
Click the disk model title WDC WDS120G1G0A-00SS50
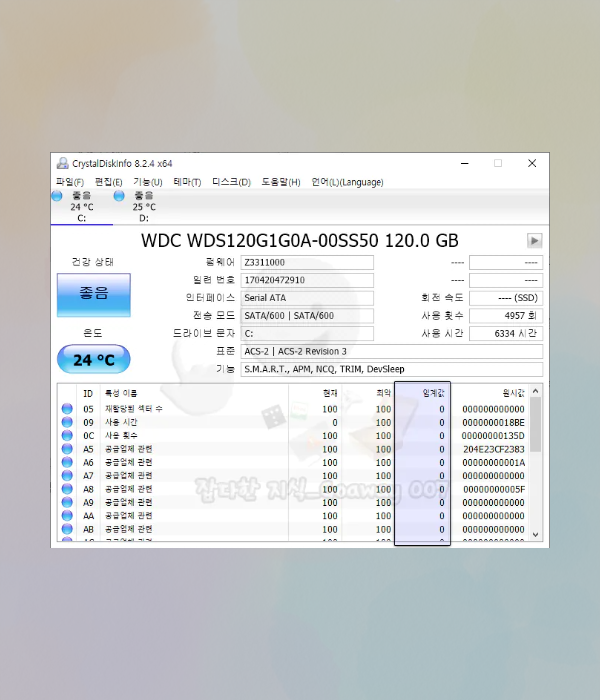(x=260, y=241)
